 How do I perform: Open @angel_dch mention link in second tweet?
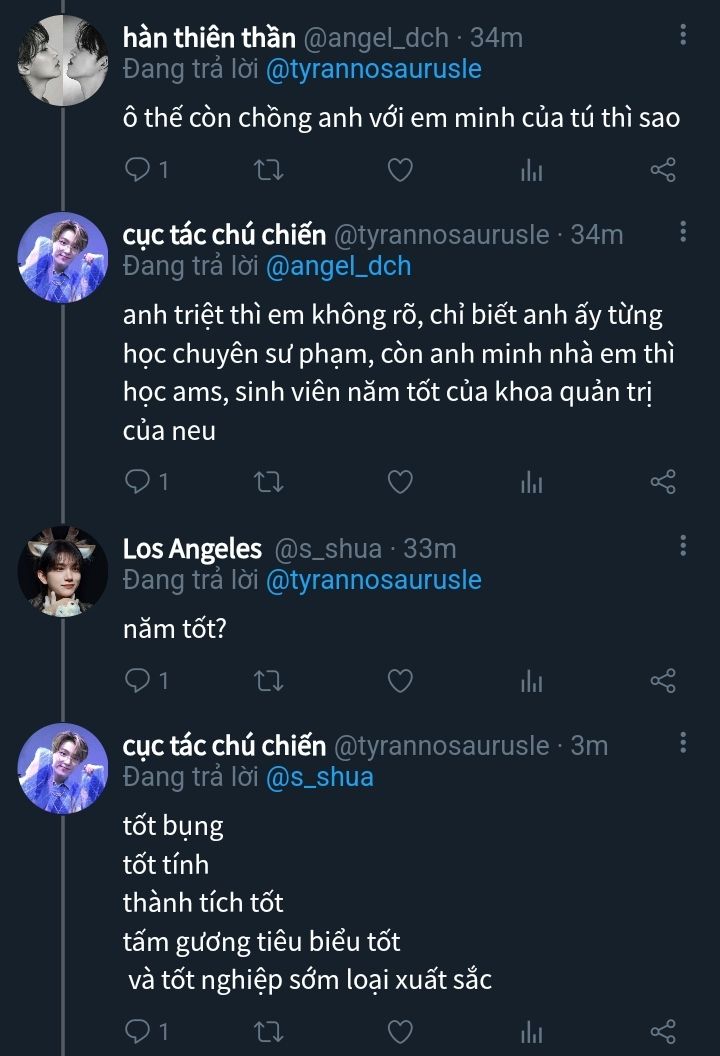[x=337, y=267]
